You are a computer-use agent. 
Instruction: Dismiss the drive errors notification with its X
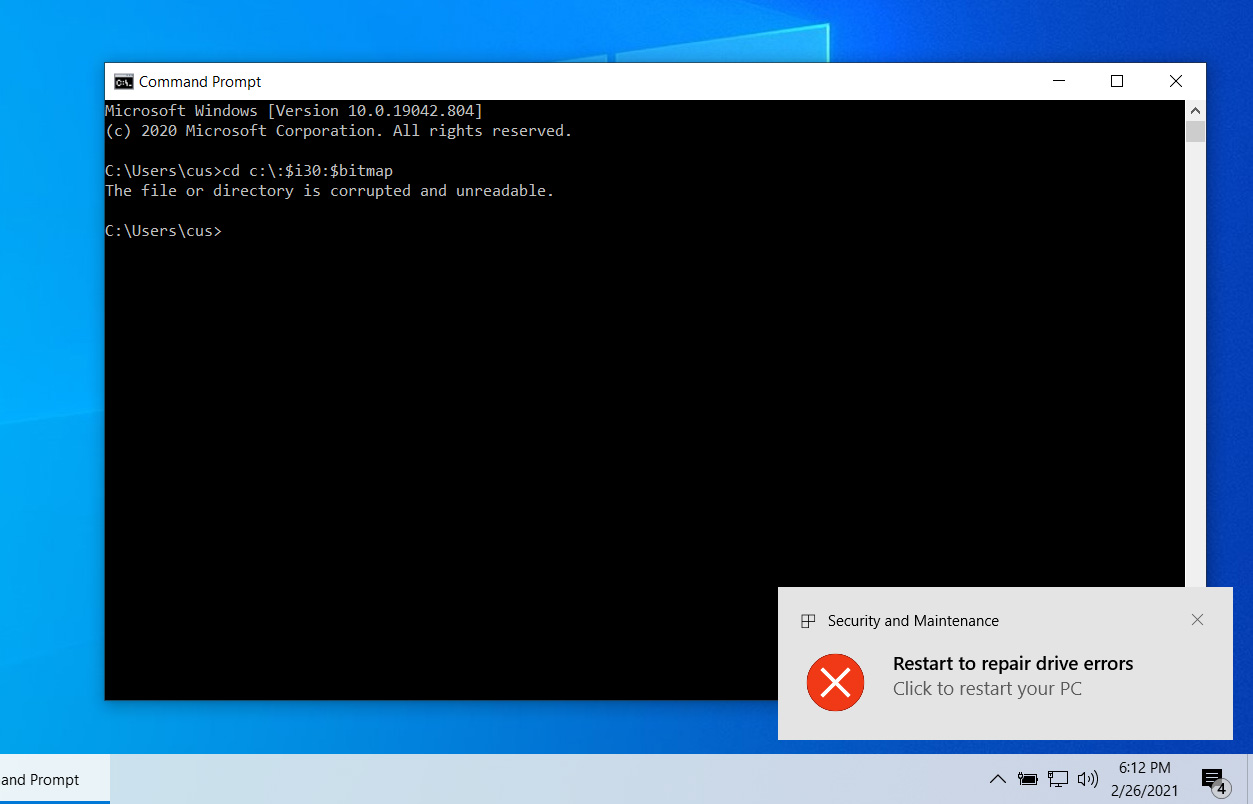tap(1197, 620)
